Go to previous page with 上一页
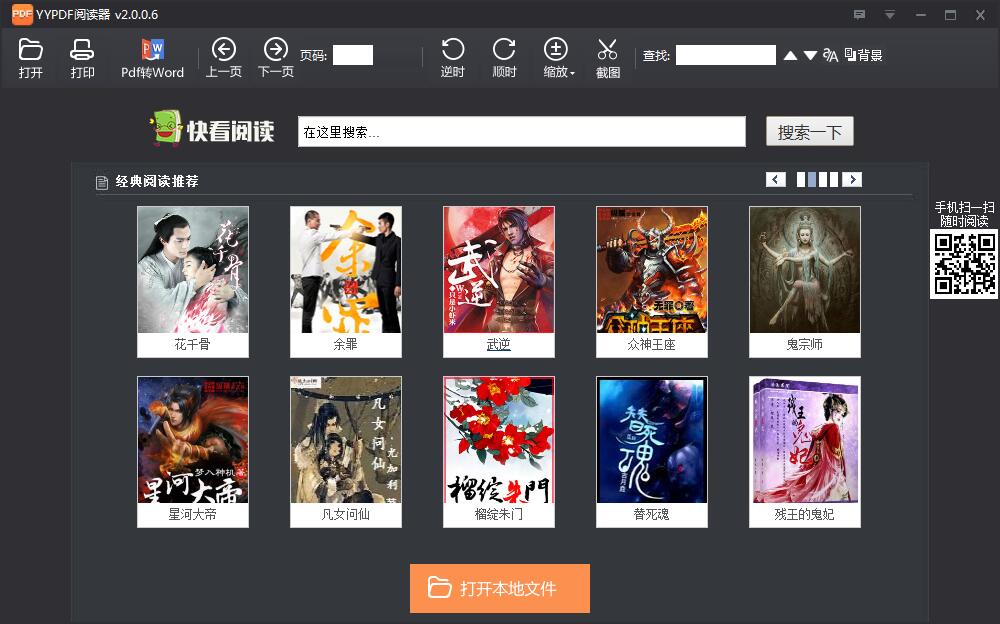 pos(223,58)
